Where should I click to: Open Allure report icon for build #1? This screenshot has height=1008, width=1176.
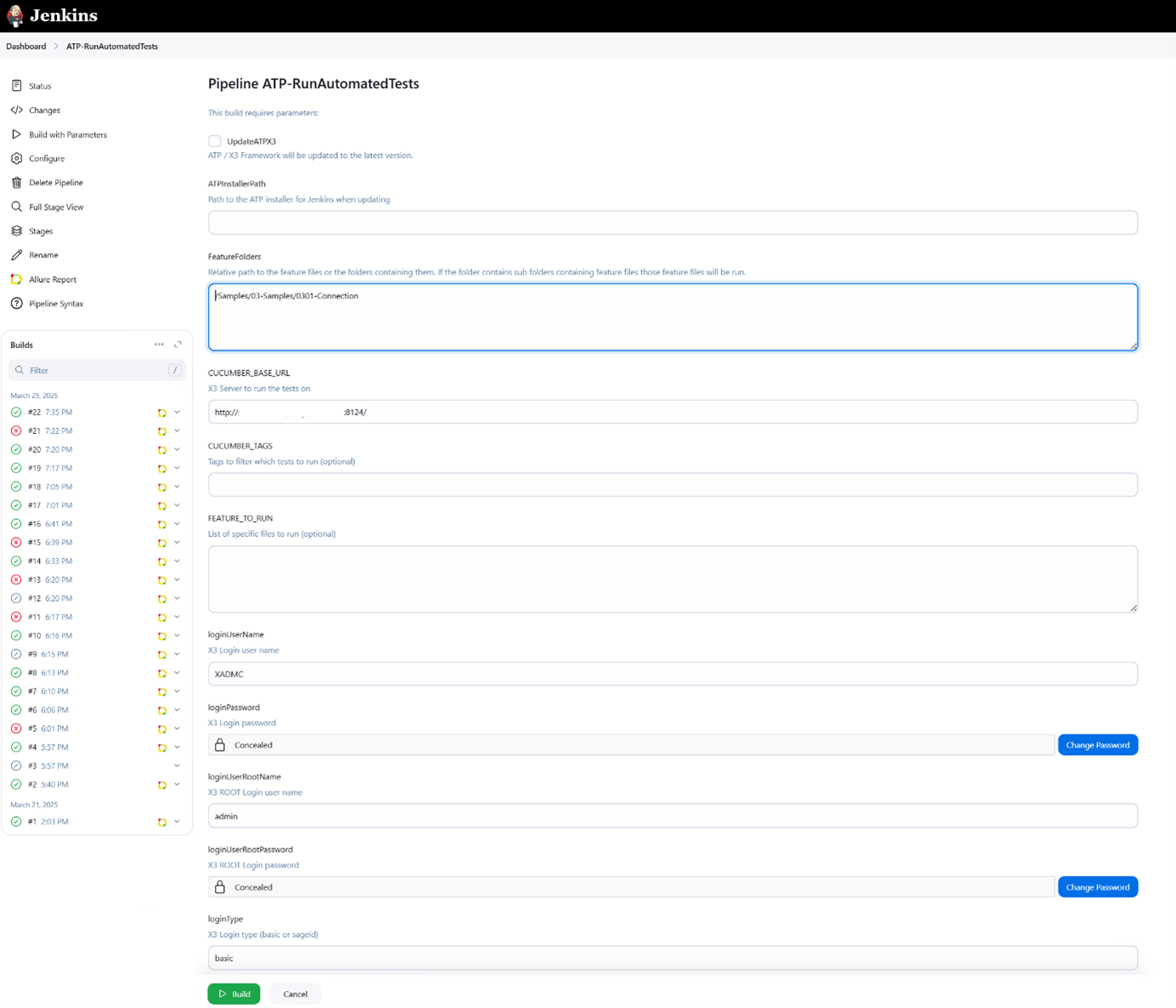(162, 822)
